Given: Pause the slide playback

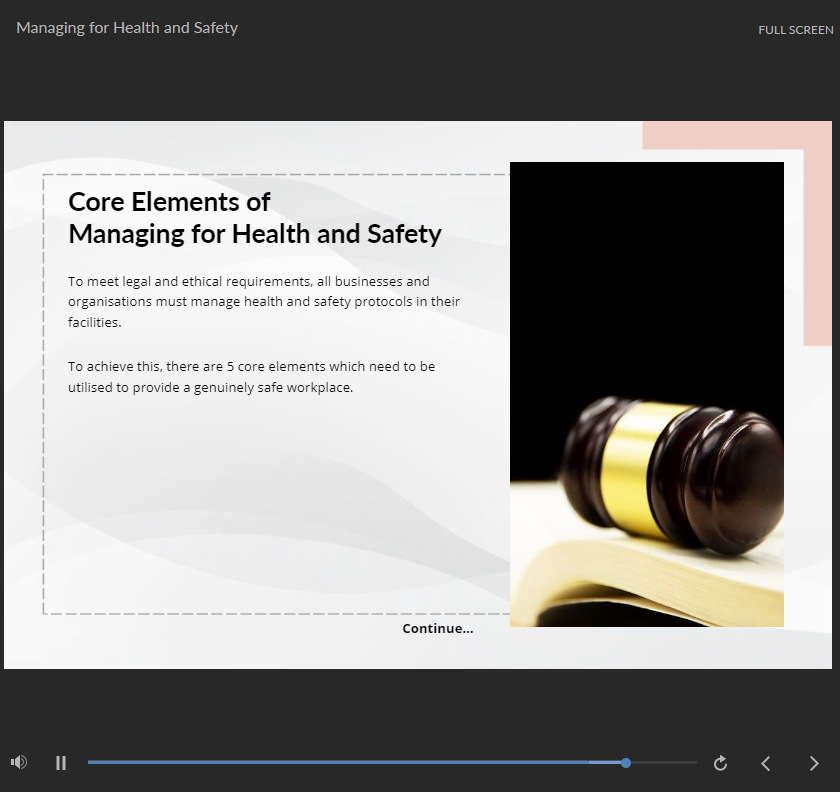Looking at the screenshot, I should [x=61, y=763].
